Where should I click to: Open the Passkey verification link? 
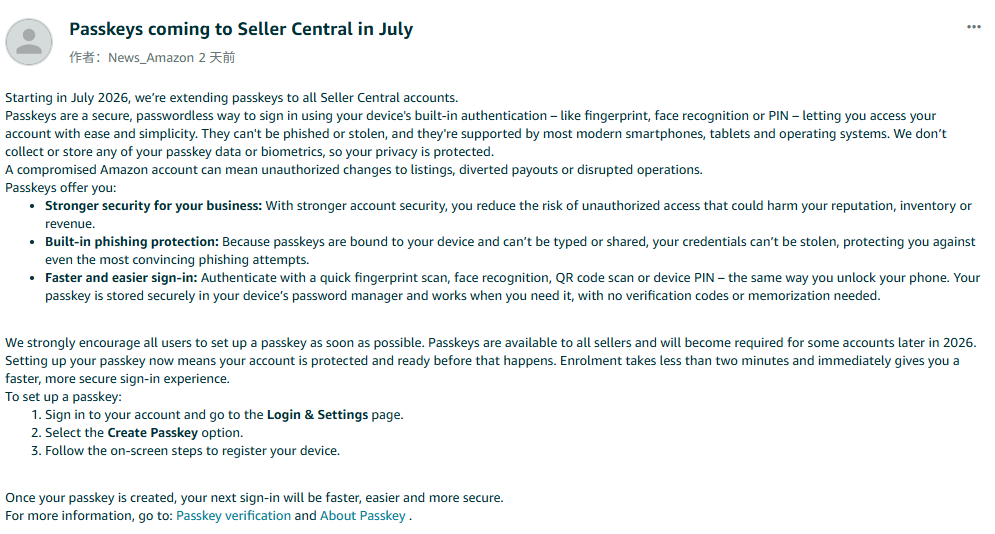point(234,516)
